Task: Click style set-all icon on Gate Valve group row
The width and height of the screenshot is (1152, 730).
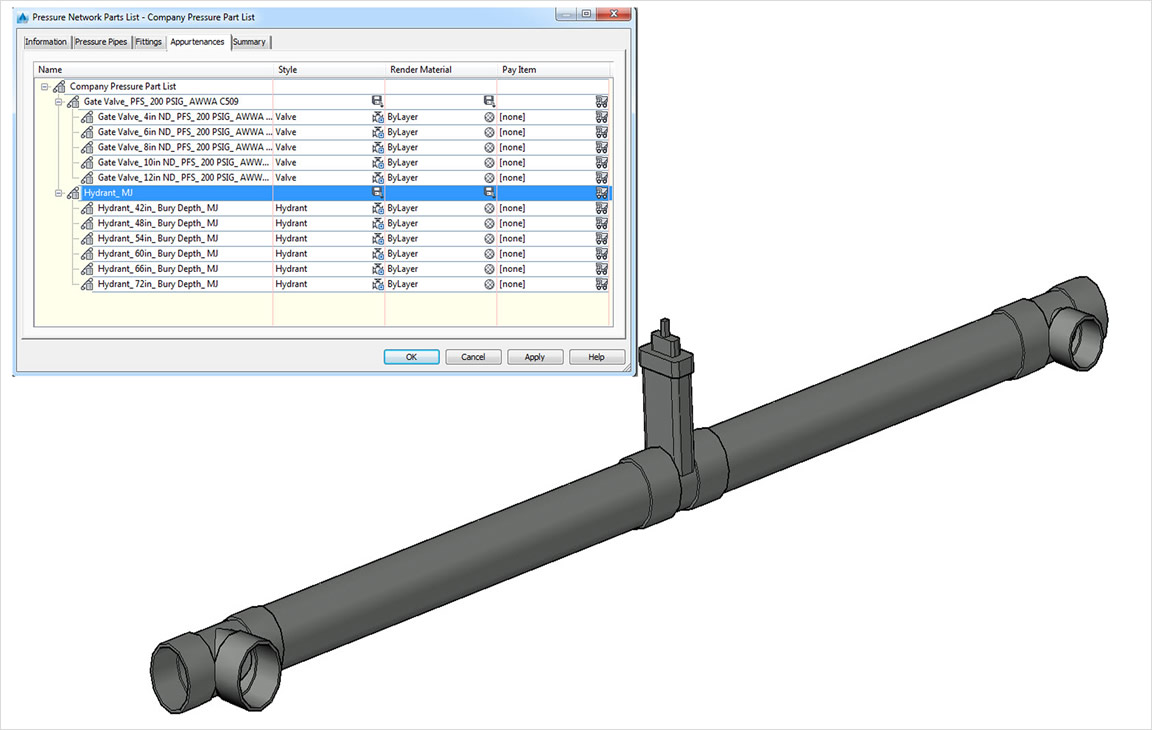Action: pyautogui.click(x=378, y=101)
